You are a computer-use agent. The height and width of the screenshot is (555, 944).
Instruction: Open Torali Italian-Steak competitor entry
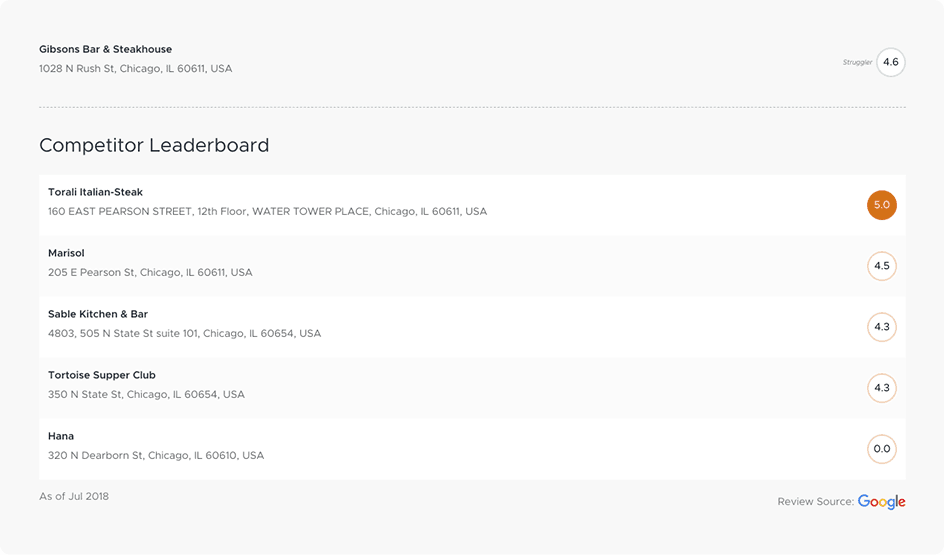[472, 205]
